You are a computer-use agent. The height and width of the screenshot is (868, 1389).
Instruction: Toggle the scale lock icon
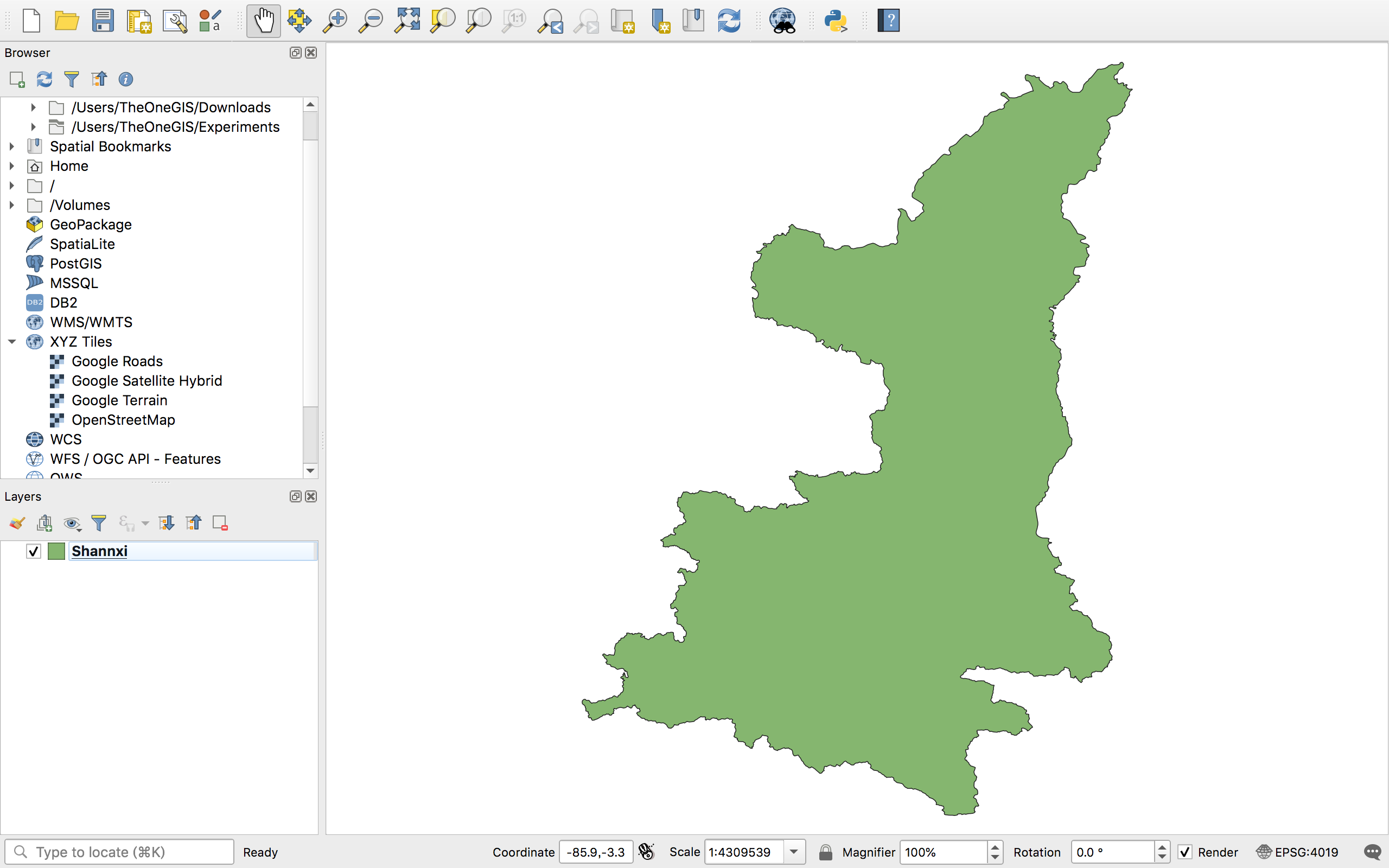(x=825, y=852)
